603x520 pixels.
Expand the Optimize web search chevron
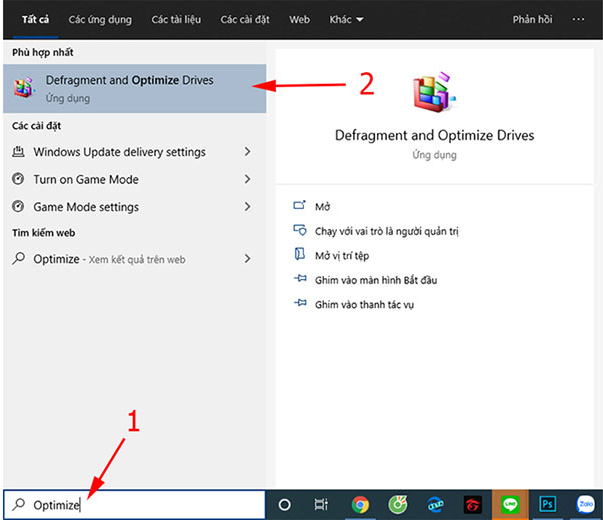248,258
